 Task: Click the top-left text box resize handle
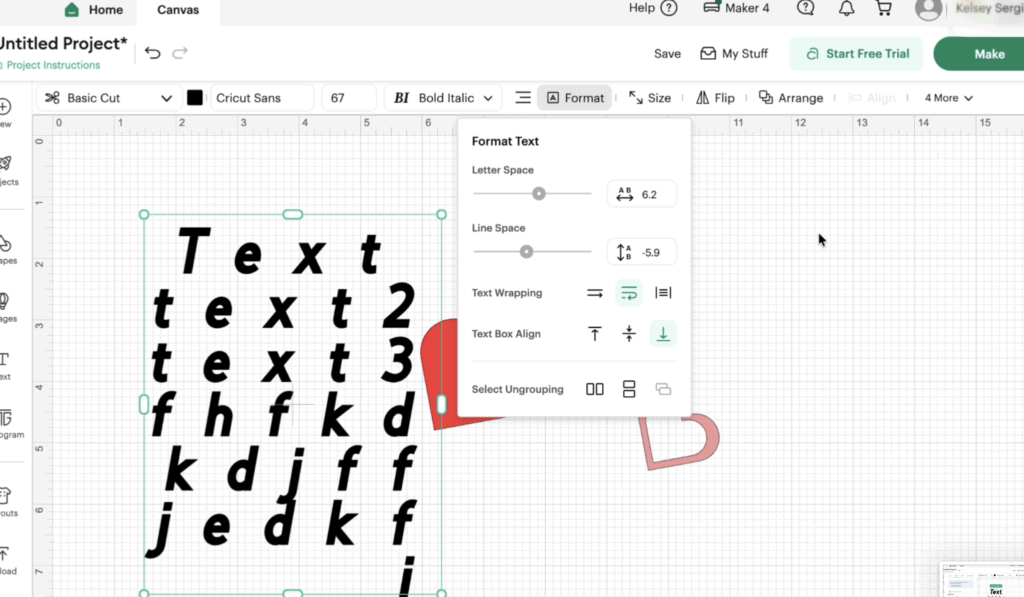[x=144, y=214]
